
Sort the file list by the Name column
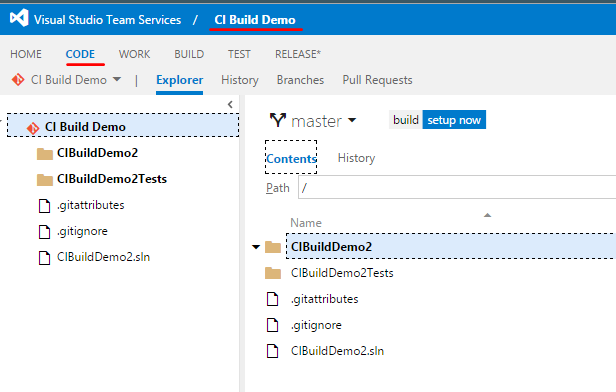(306, 223)
